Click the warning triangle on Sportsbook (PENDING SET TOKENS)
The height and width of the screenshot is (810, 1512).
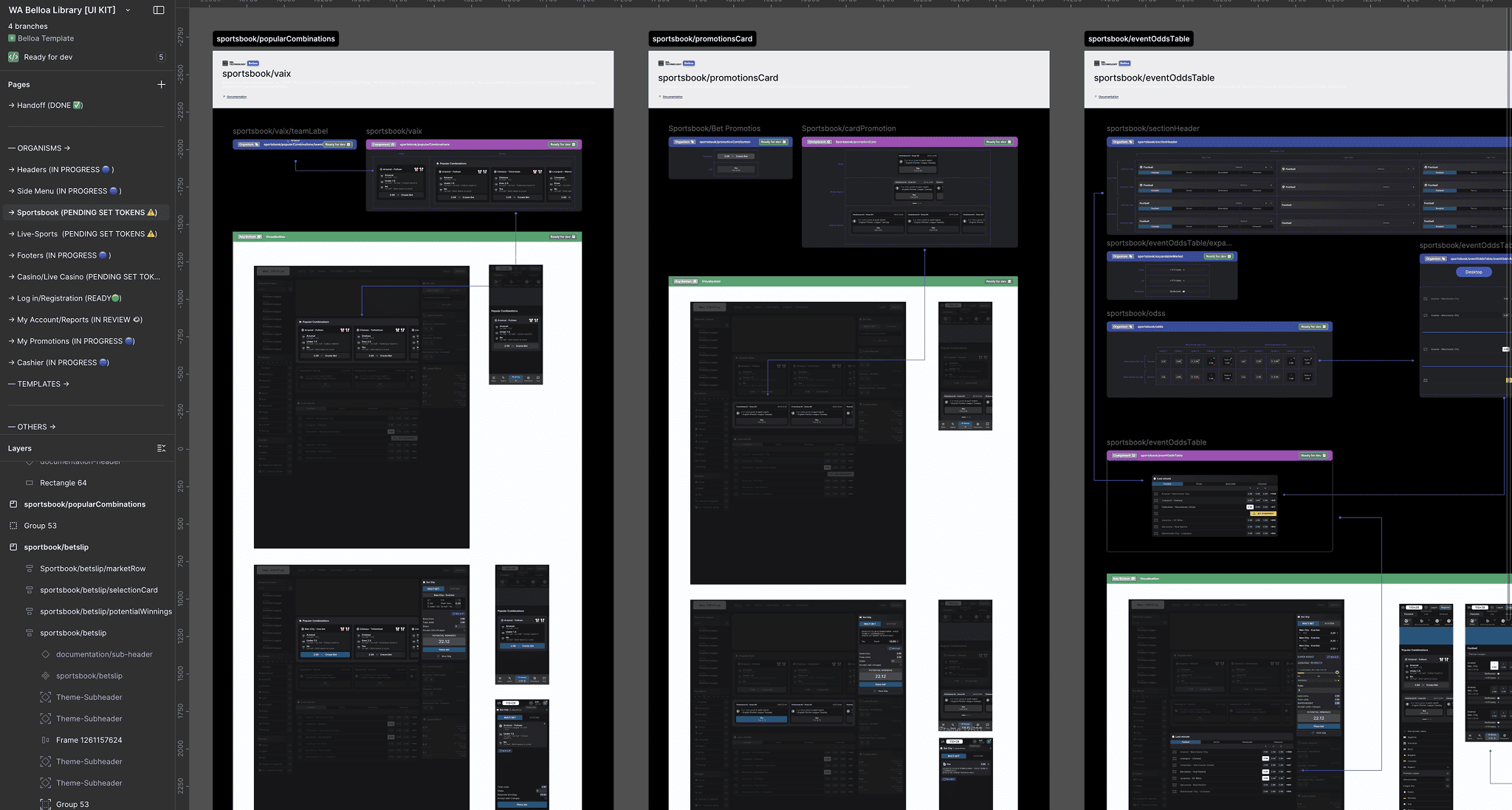pyautogui.click(x=150, y=212)
